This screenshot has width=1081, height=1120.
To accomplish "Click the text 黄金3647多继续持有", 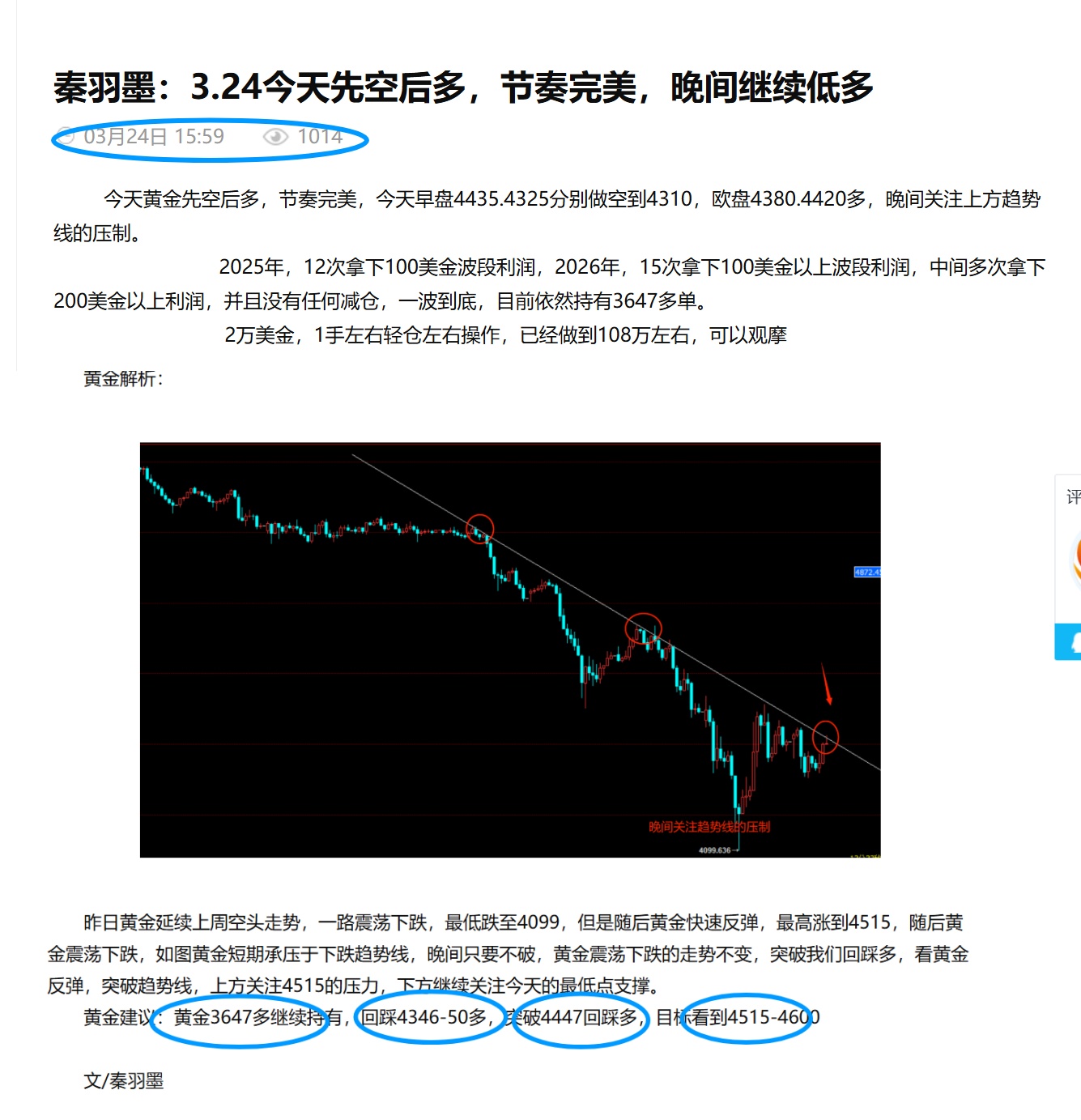I will coord(258,1017).
